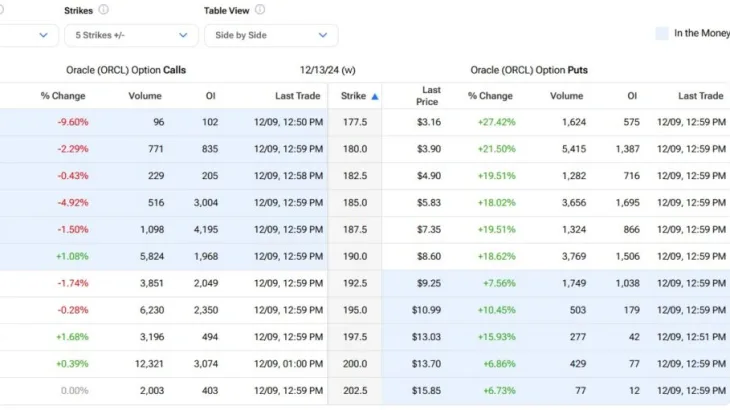
Task: Select the 190.0 strike cell
Action: (x=355, y=256)
